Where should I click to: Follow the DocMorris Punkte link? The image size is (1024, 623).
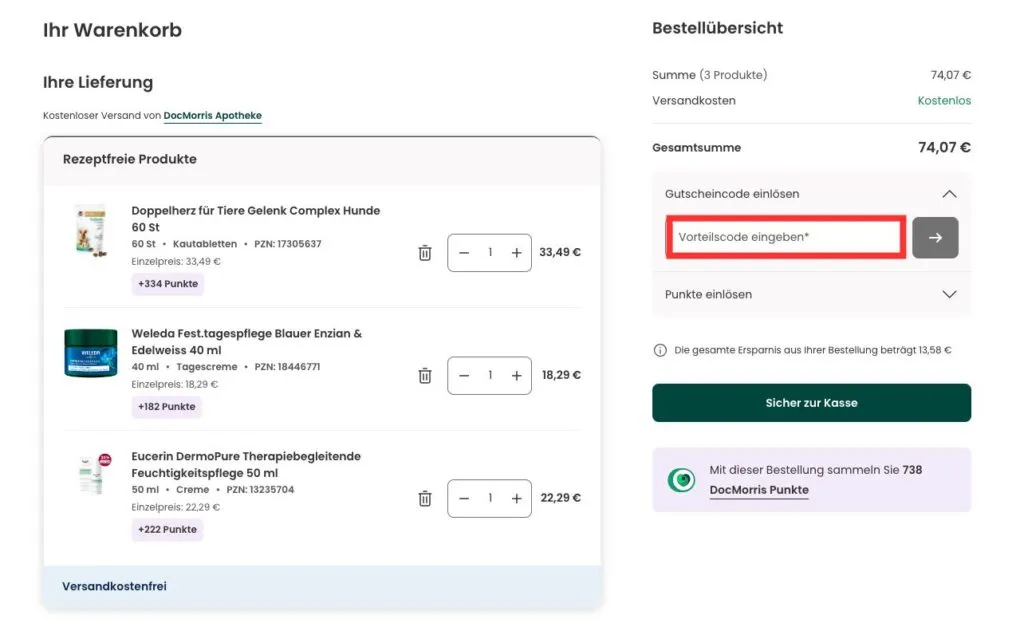coord(759,489)
